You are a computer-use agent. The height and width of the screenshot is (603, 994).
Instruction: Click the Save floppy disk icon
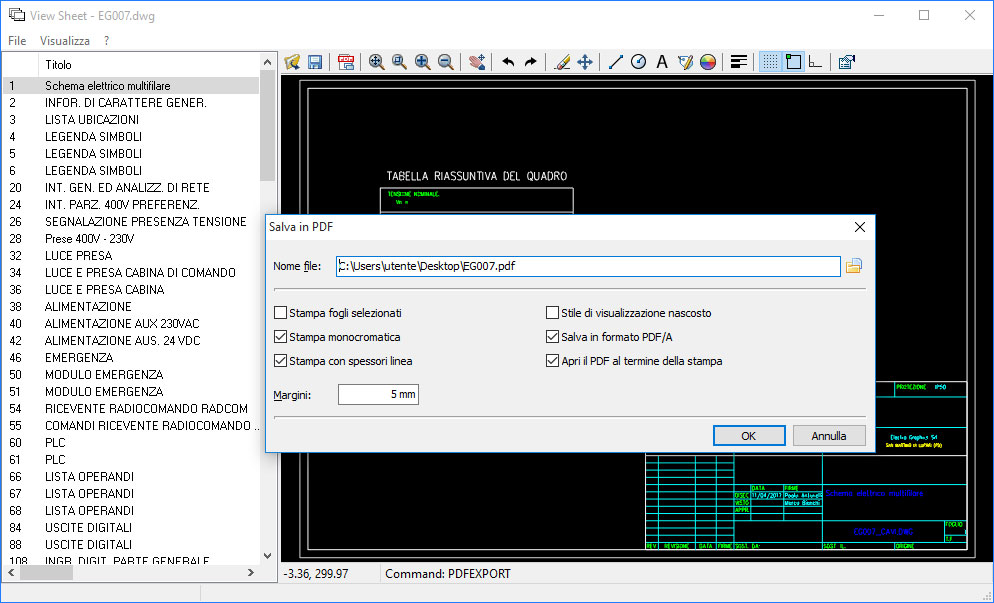(x=315, y=62)
